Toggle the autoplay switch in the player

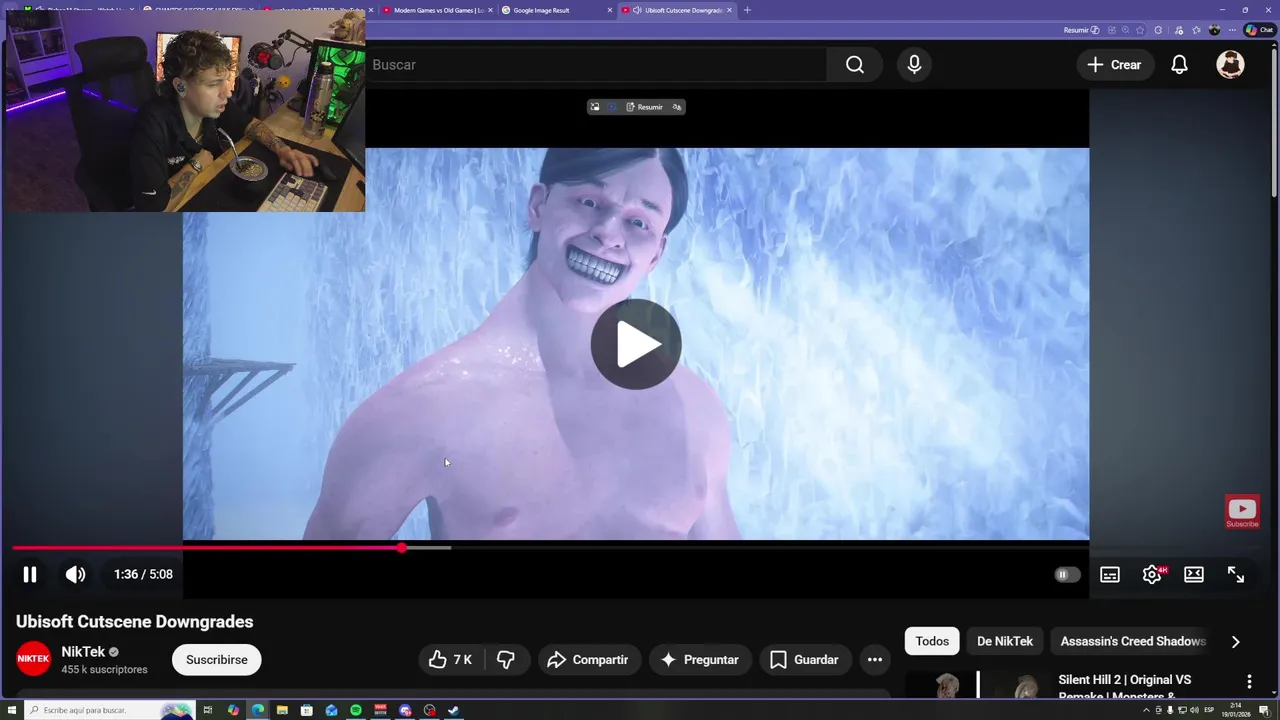click(1067, 574)
